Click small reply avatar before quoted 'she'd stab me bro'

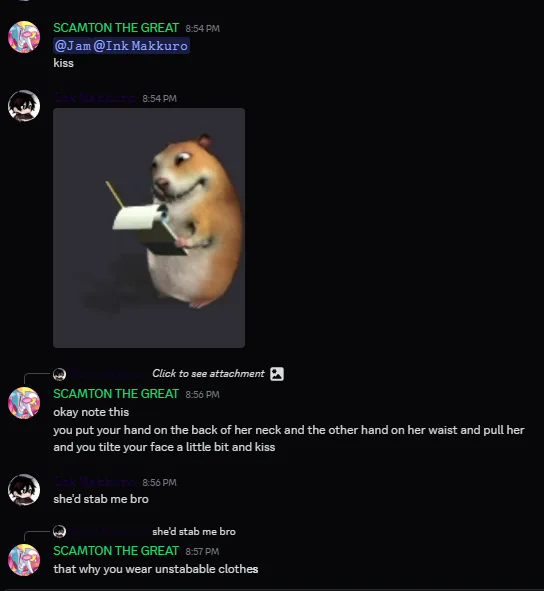(x=60, y=531)
